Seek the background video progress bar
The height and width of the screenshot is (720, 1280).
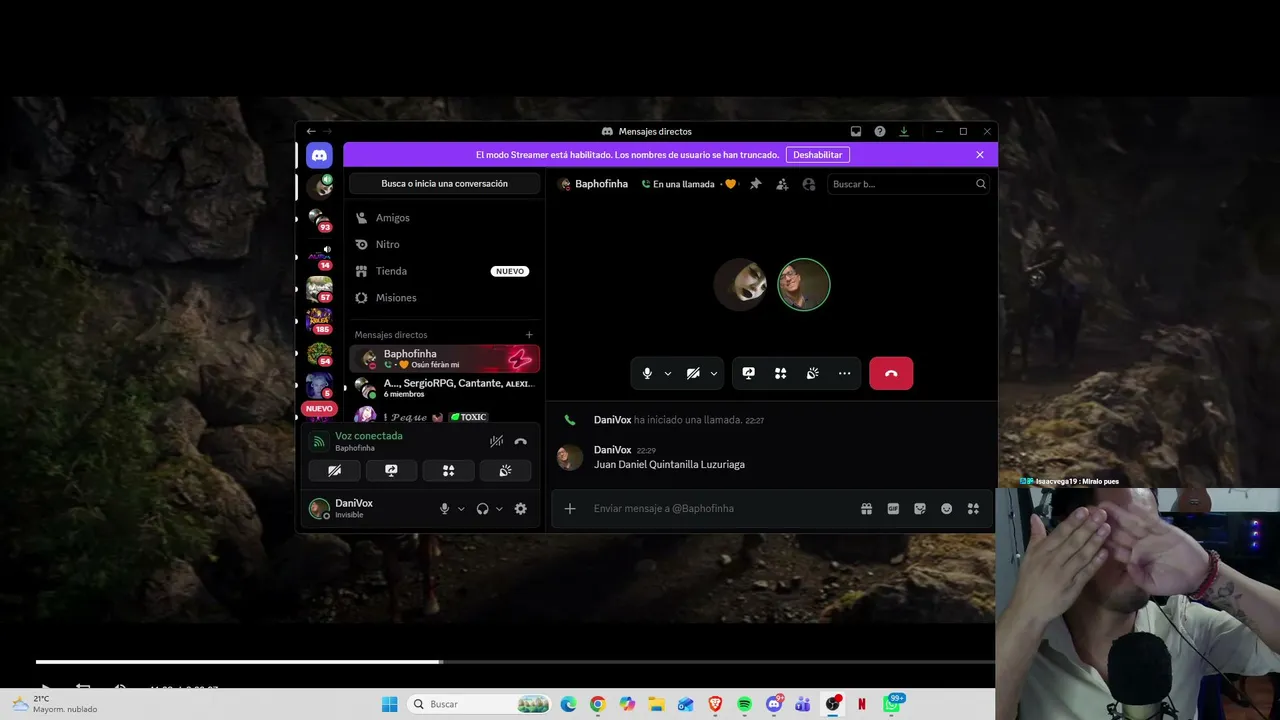[515, 662]
